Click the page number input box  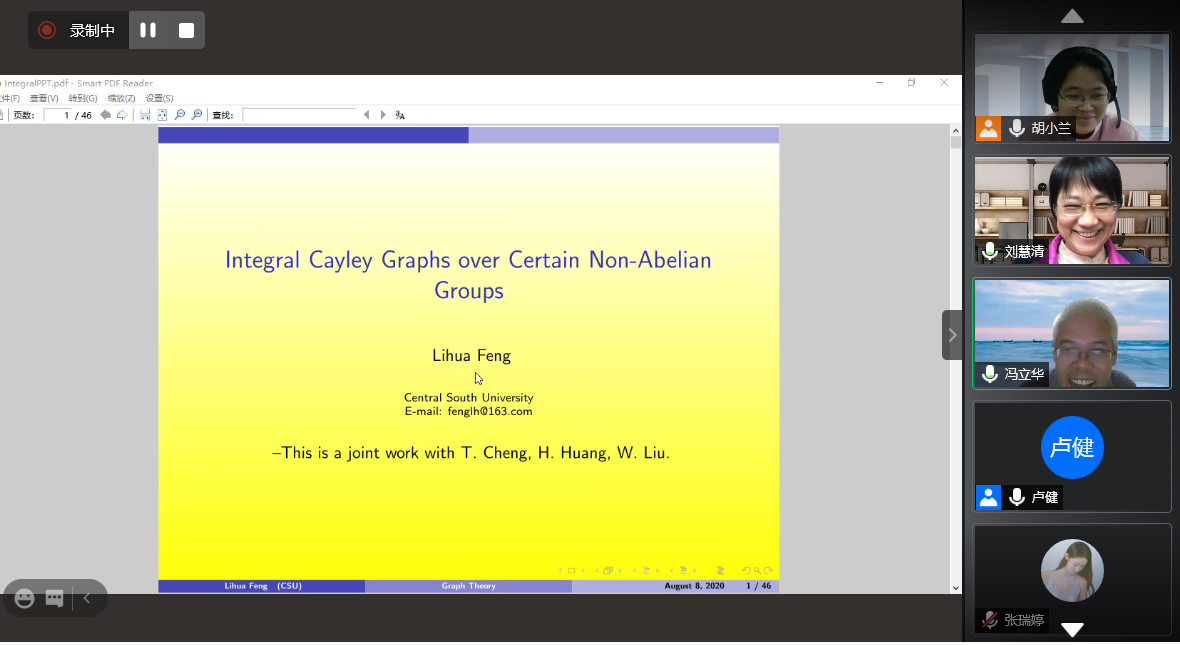68,115
